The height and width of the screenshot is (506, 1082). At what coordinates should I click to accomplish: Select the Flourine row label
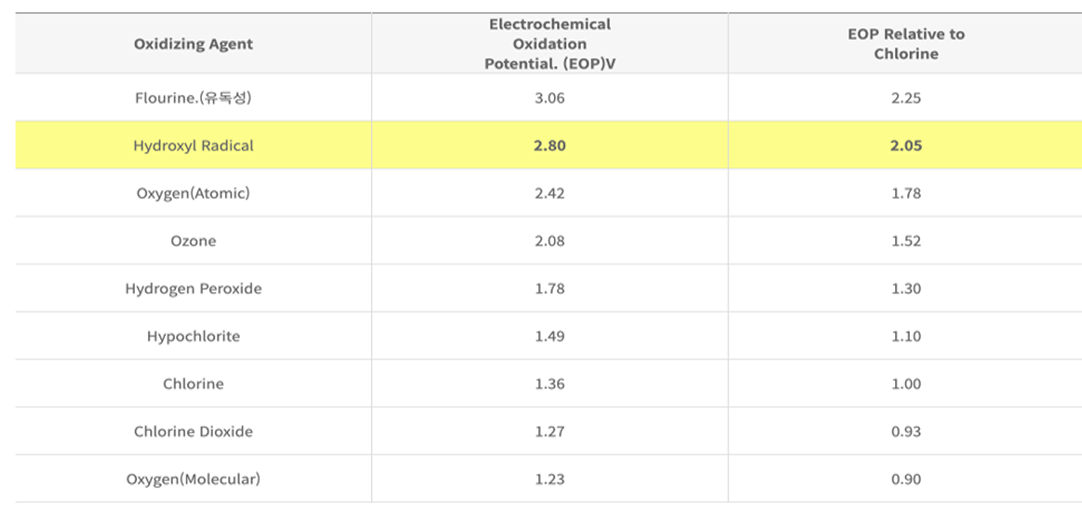click(x=193, y=98)
